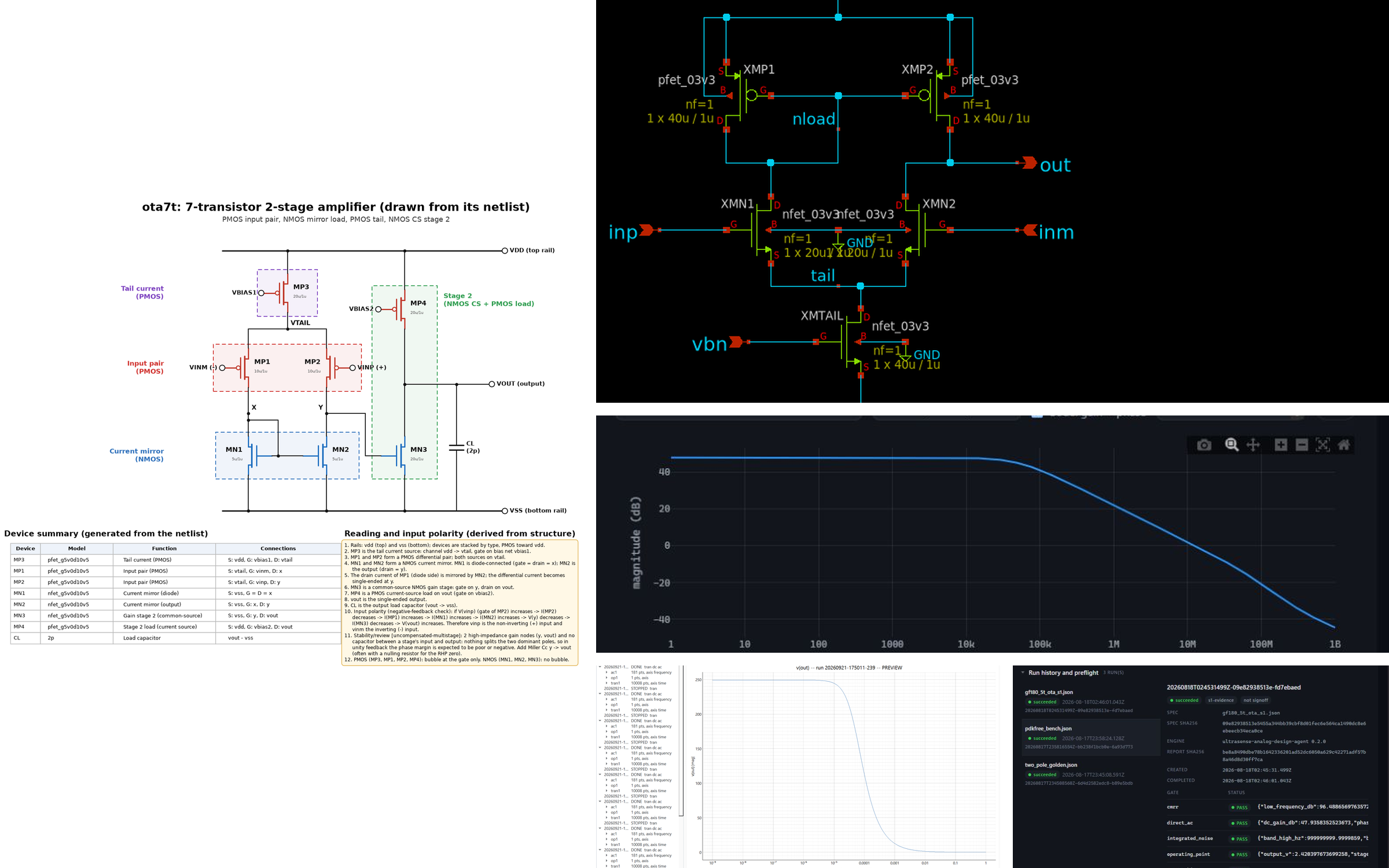Click the out output pin marker
The width and height of the screenshot is (1389, 868).
coord(1030,163)
